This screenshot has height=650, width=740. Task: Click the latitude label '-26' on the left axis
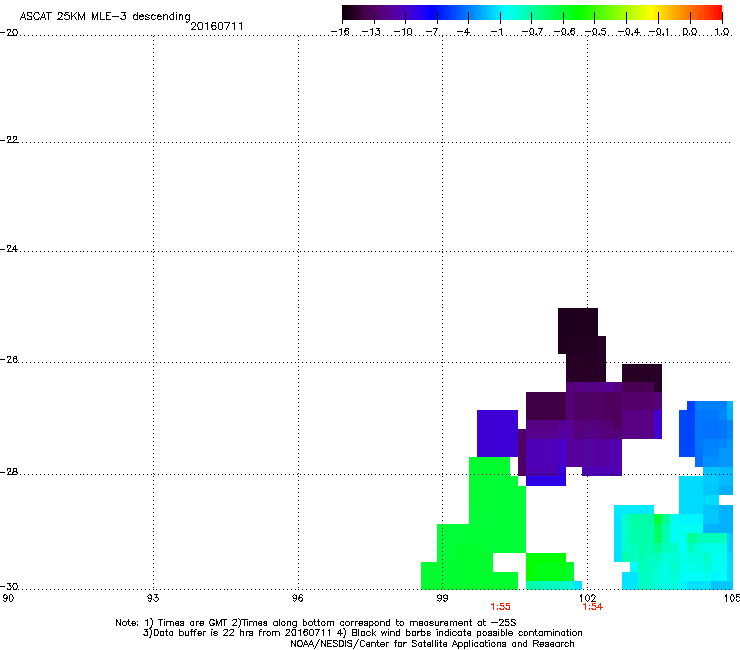[9, 360]
